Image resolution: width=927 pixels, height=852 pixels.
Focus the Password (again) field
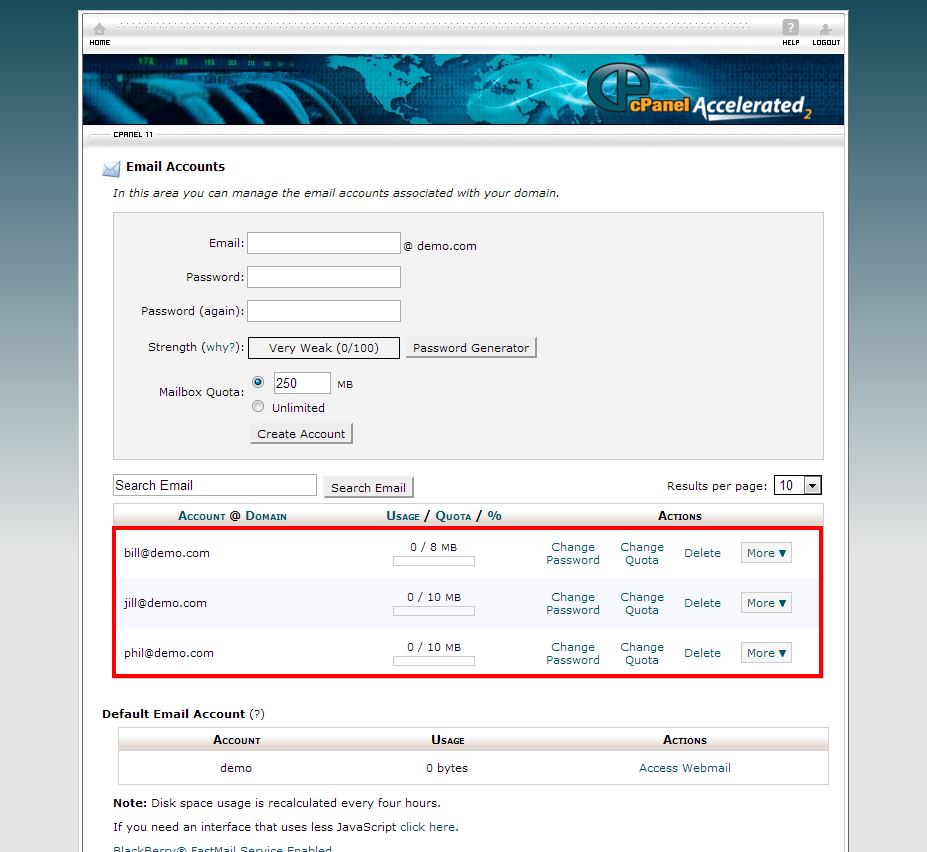[x=323, y=311]
